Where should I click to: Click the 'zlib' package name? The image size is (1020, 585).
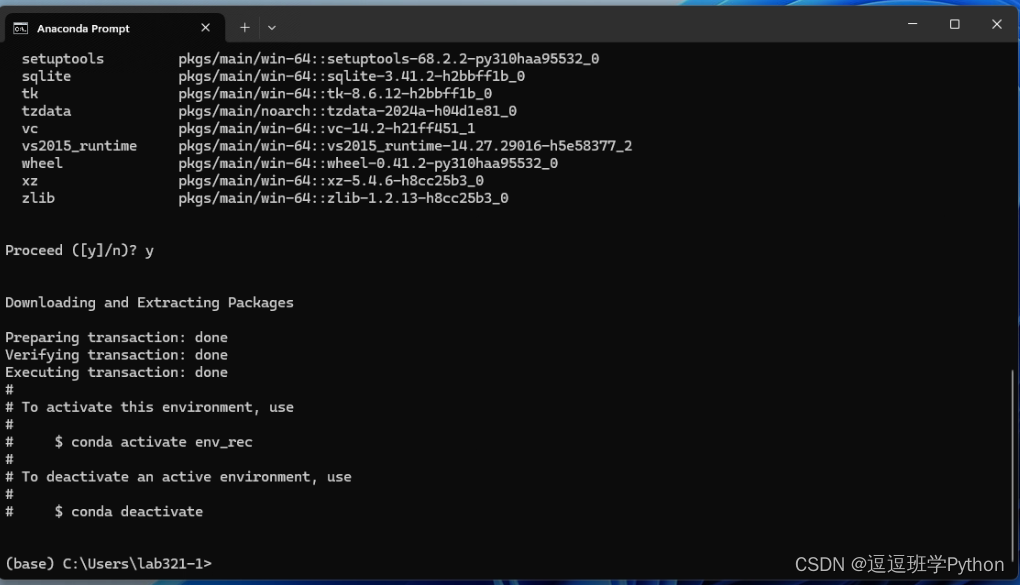pos(38,198)
